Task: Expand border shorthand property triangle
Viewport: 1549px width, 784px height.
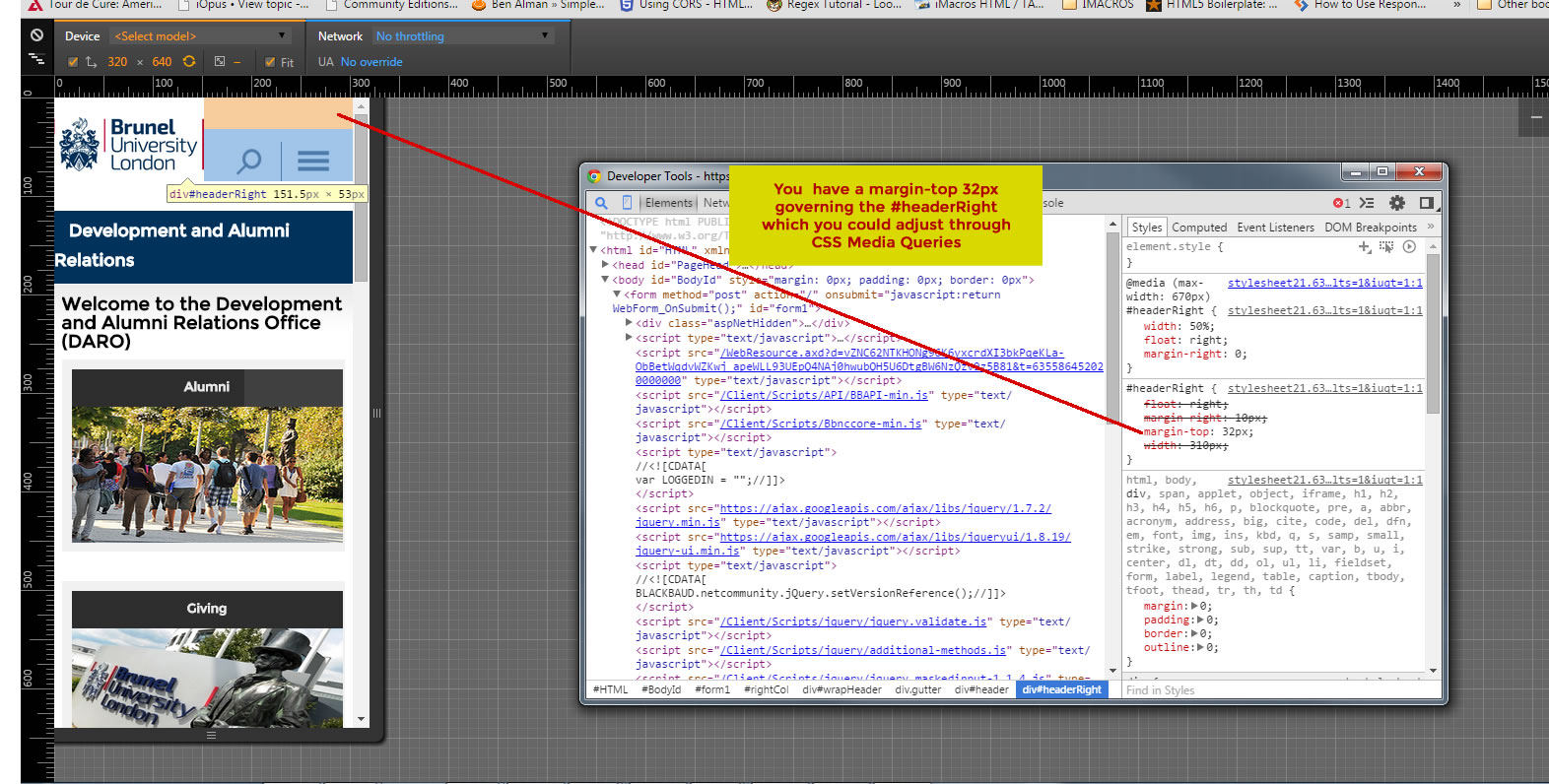Action: (1195, 634)
